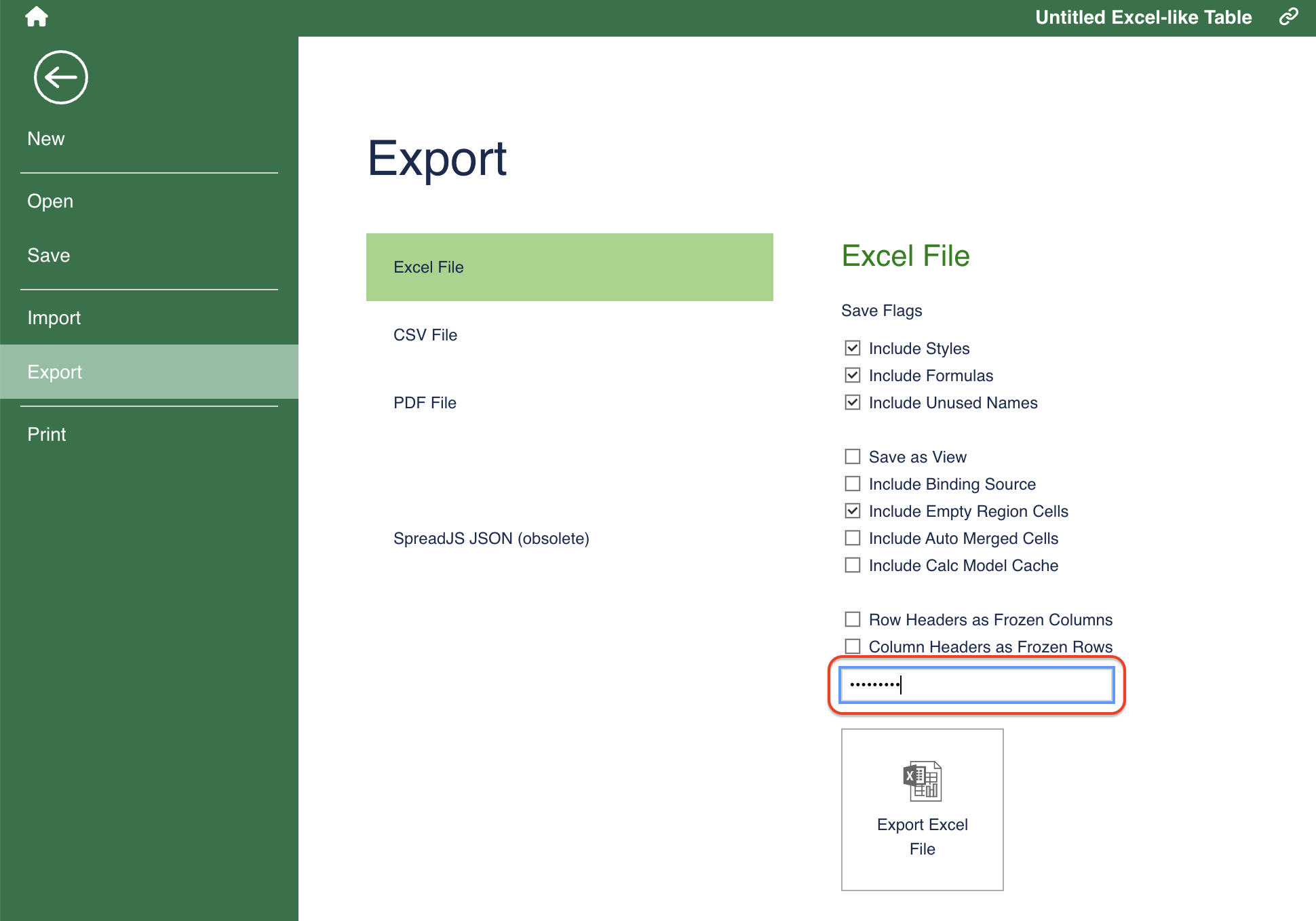Image resolution: width=1316 pixels, height=921 pixels.
Task: Disable the Include Styles checkbox
Action: point(852,348)
